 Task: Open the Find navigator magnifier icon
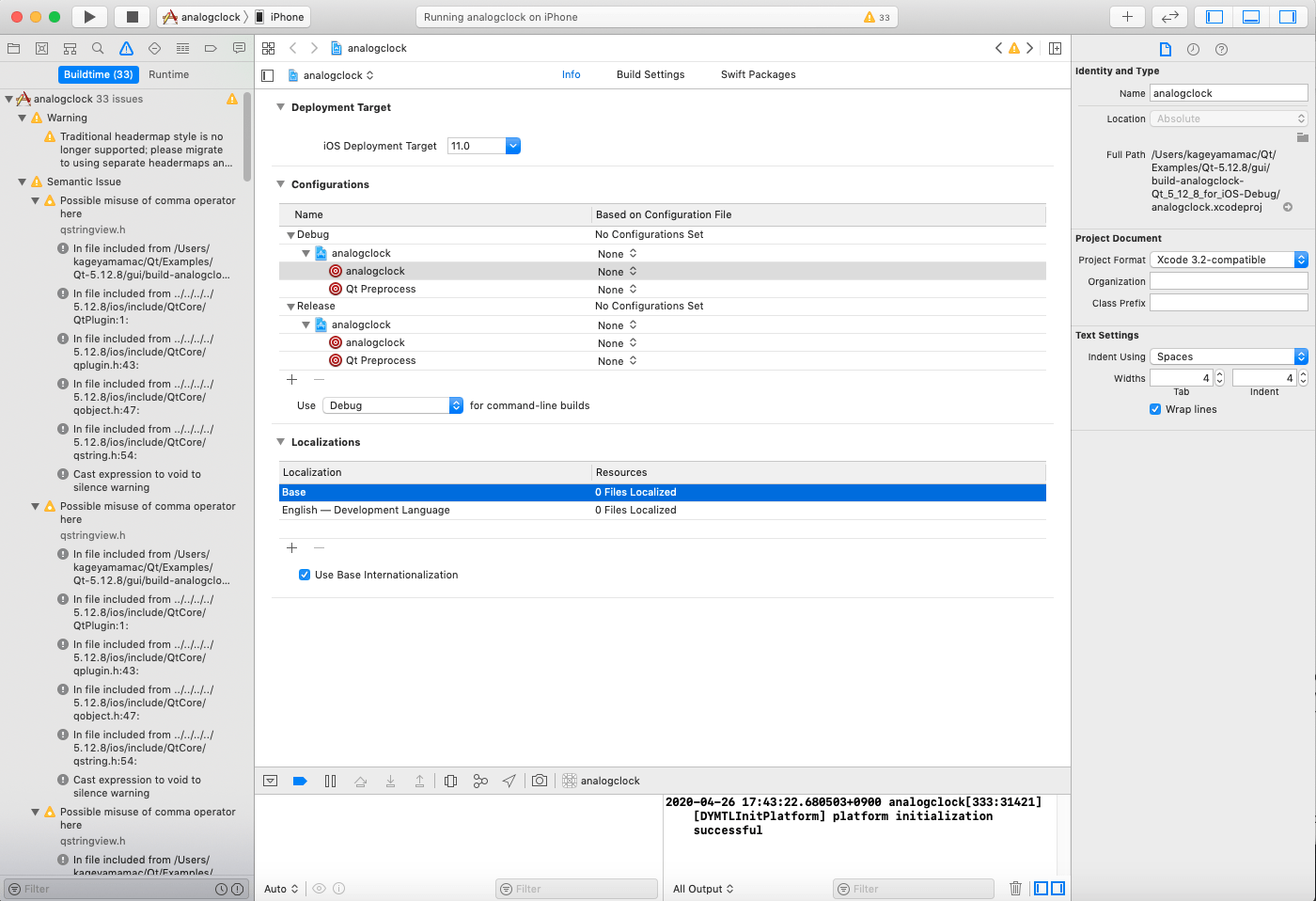point(98,48)
